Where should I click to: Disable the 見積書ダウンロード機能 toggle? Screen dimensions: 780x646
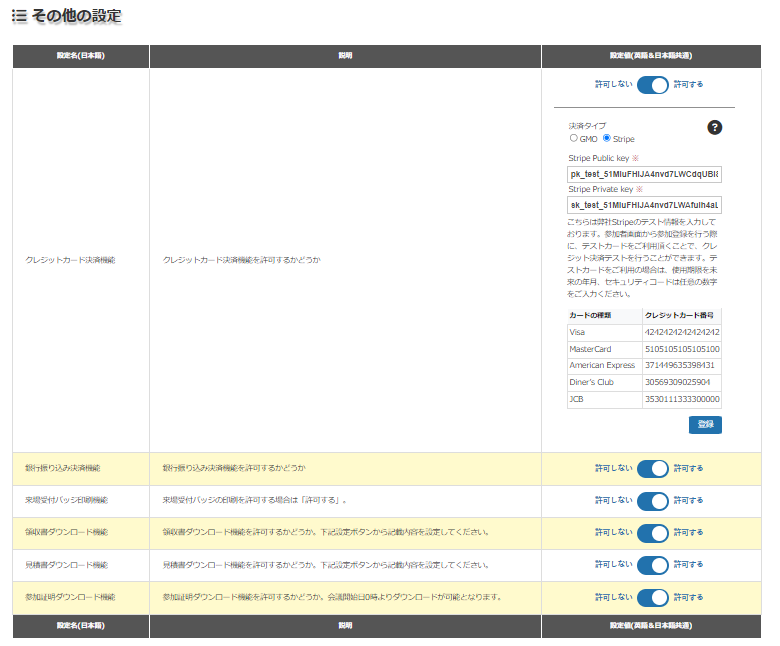[652, 565]
